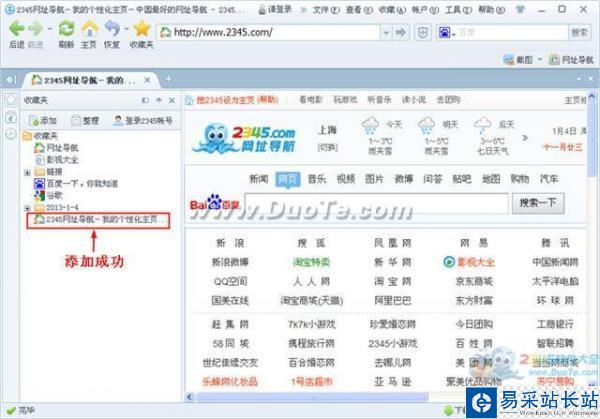Select the 收藏夹 root folder in tree
This screenshot has height=419, width=600.
pos(41,136)
